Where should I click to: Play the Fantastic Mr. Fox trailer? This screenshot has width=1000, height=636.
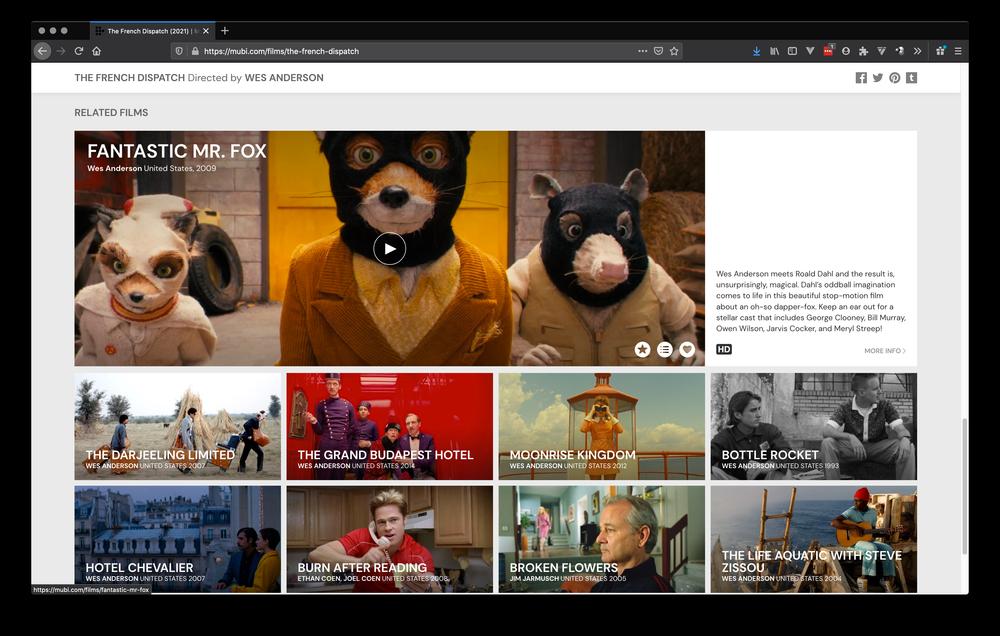[390, 249]
